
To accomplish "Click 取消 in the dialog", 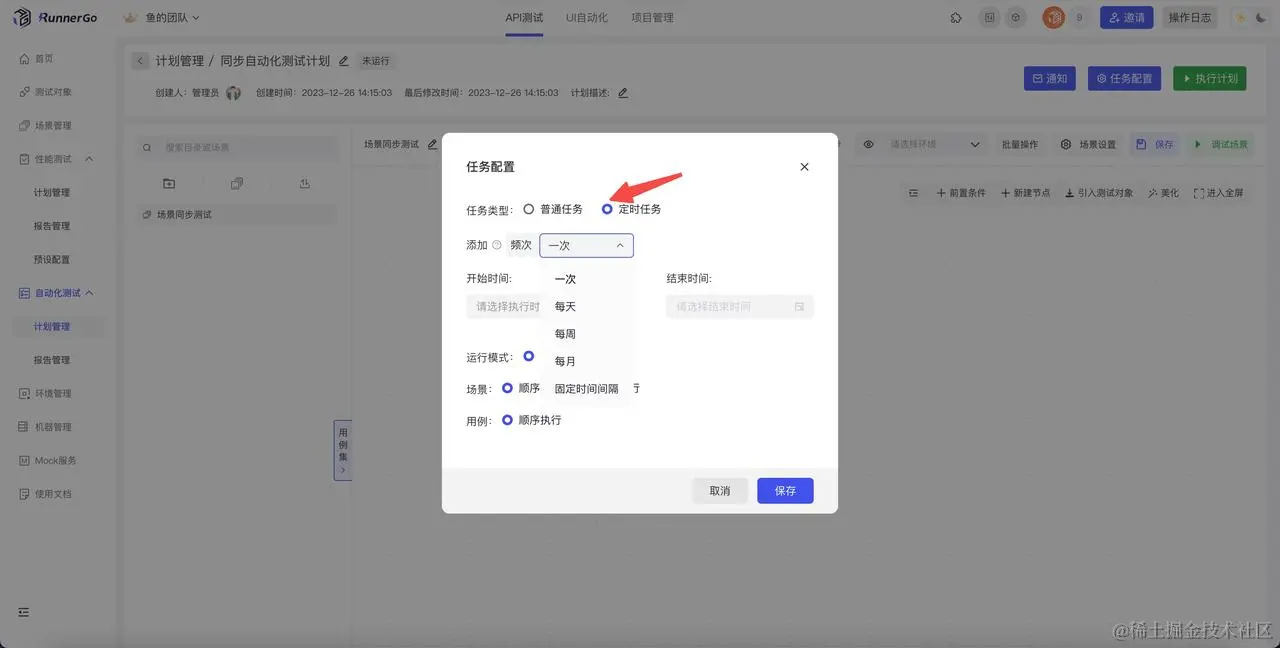I will point(720,491).
